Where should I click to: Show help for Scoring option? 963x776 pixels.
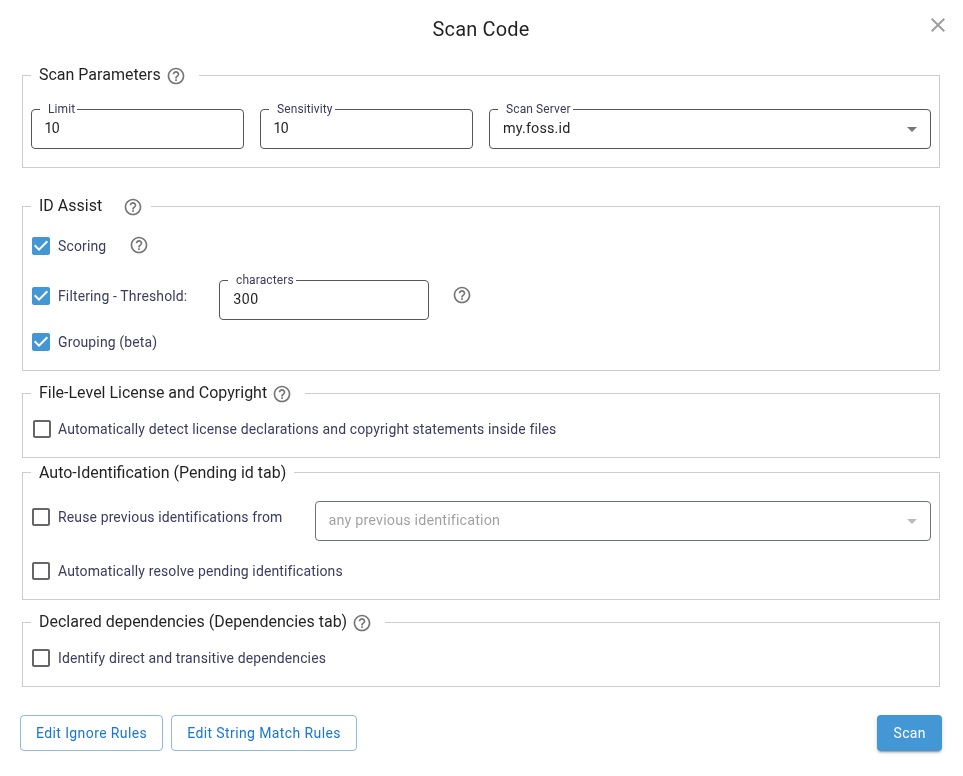click(x=139, y=246)
